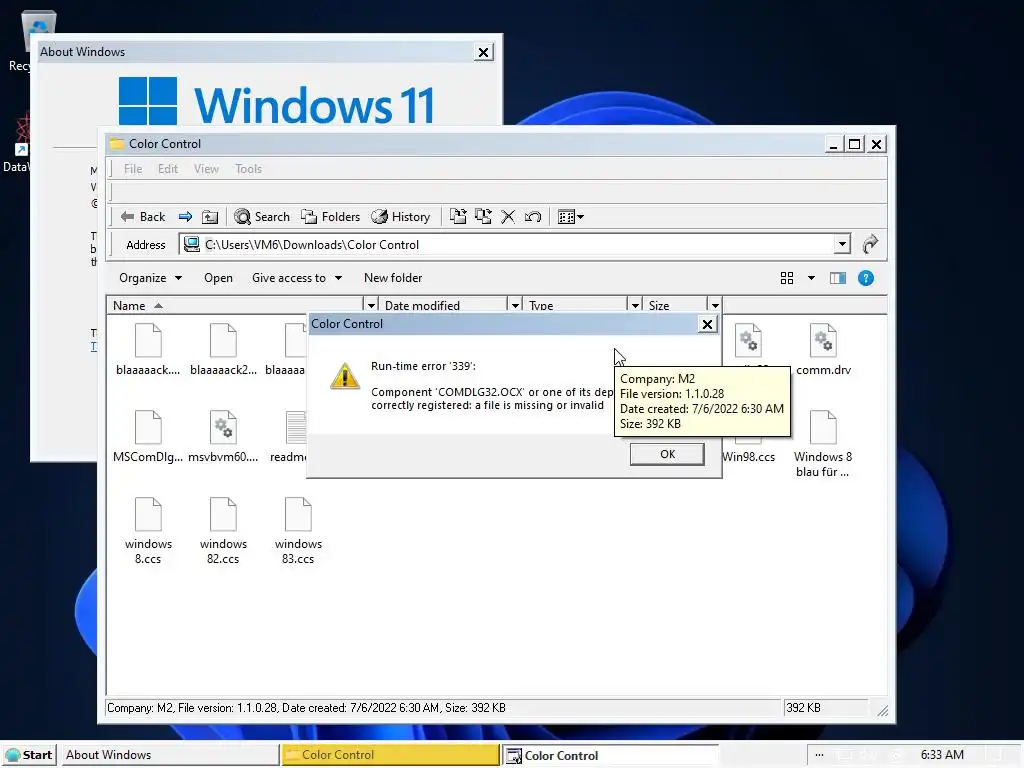
Task: Click the Delete X toolbar icon
Action: click(507, 217)
